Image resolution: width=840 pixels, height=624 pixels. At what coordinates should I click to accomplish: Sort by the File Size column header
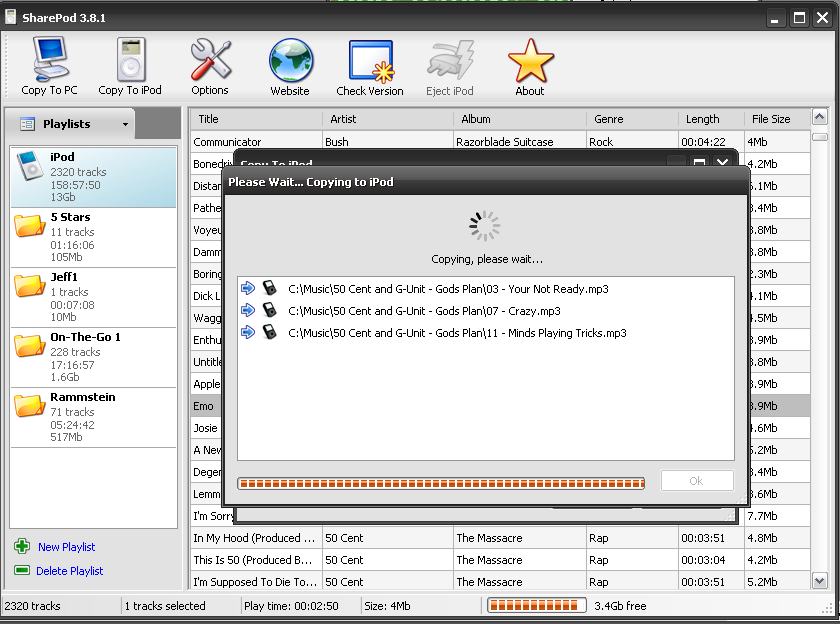777,119
